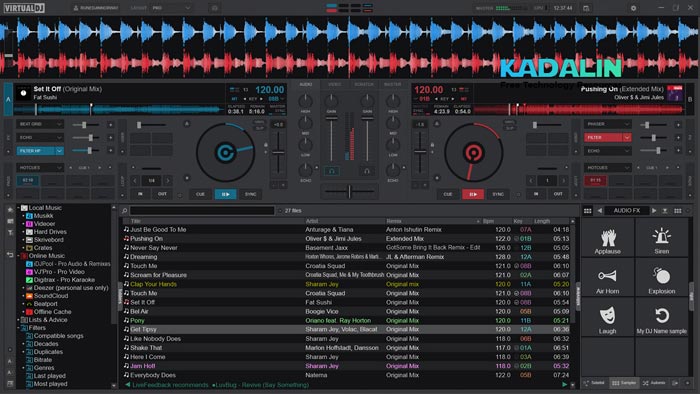Viewport: 700px width, 394px height.
Task: Click the left deck CUE button
Action: [200, 194]
